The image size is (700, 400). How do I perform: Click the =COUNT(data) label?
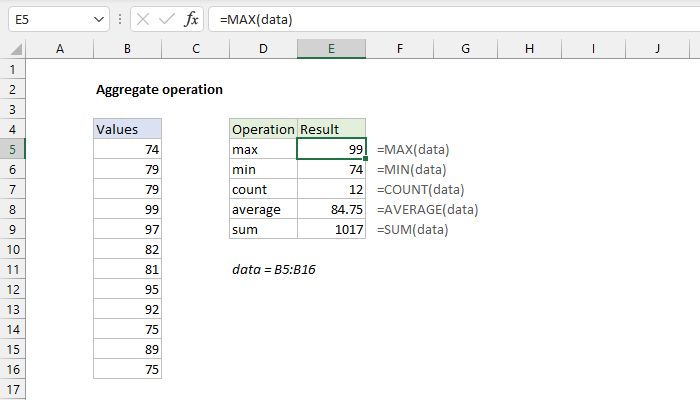pos(421,190)
